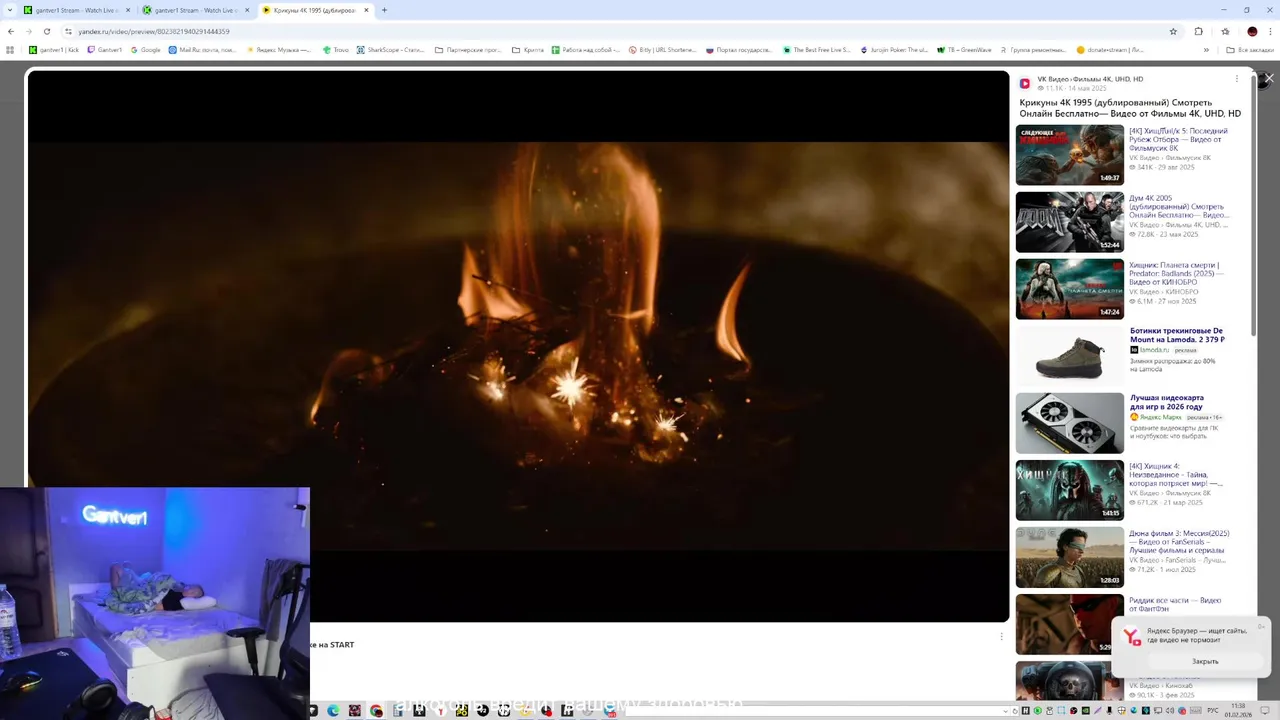The width and height of the screenshot is (1280, 720).
Task: Open the apps grid in bookmarks bar
Action: [x=10, y=49]
